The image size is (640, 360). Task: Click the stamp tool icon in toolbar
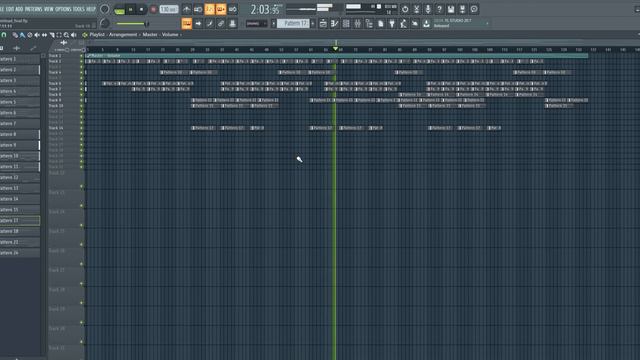[x=233, y=24]
